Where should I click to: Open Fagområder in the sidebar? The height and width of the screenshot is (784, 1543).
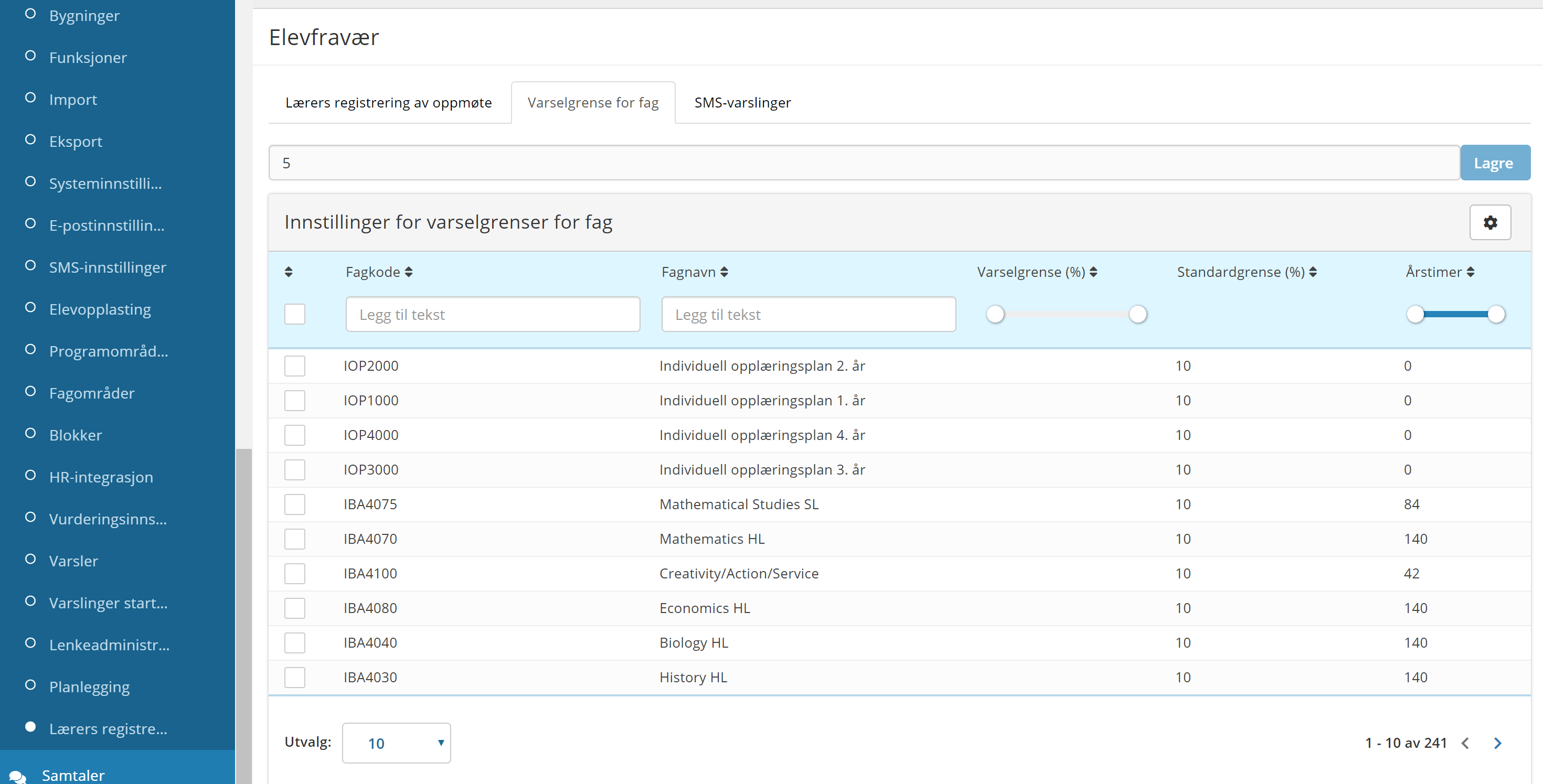pyautogui.click(x=92, y=393)
